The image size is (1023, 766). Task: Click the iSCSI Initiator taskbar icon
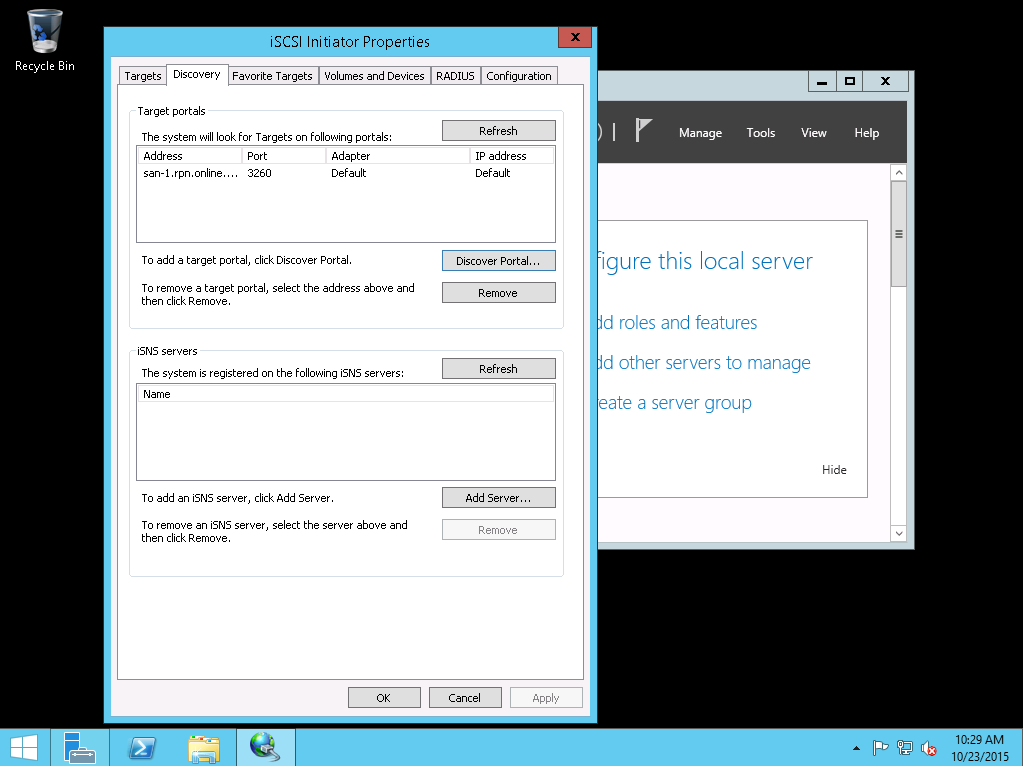tap(265, 747)
